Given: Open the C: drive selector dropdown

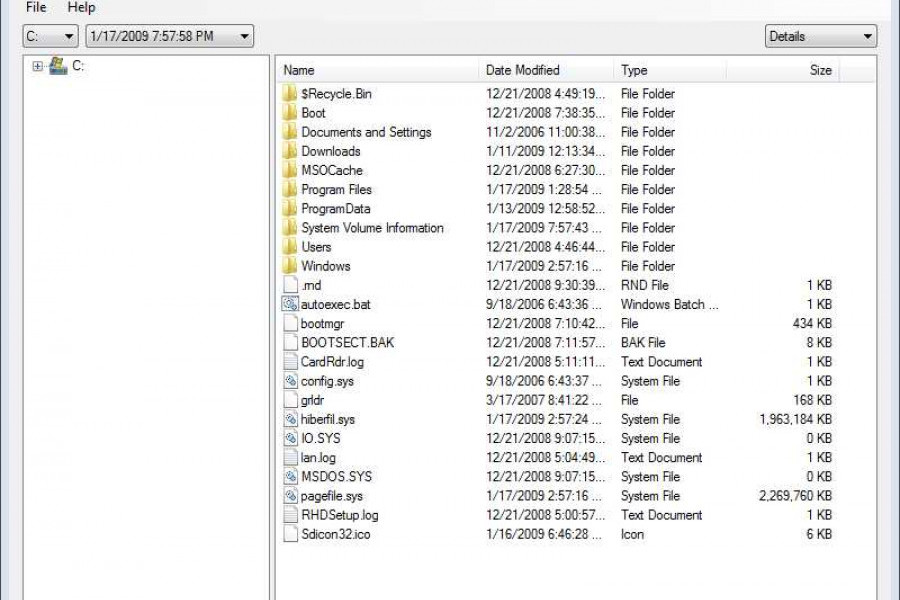Looking at the screenshot, I should pos(50,37).
